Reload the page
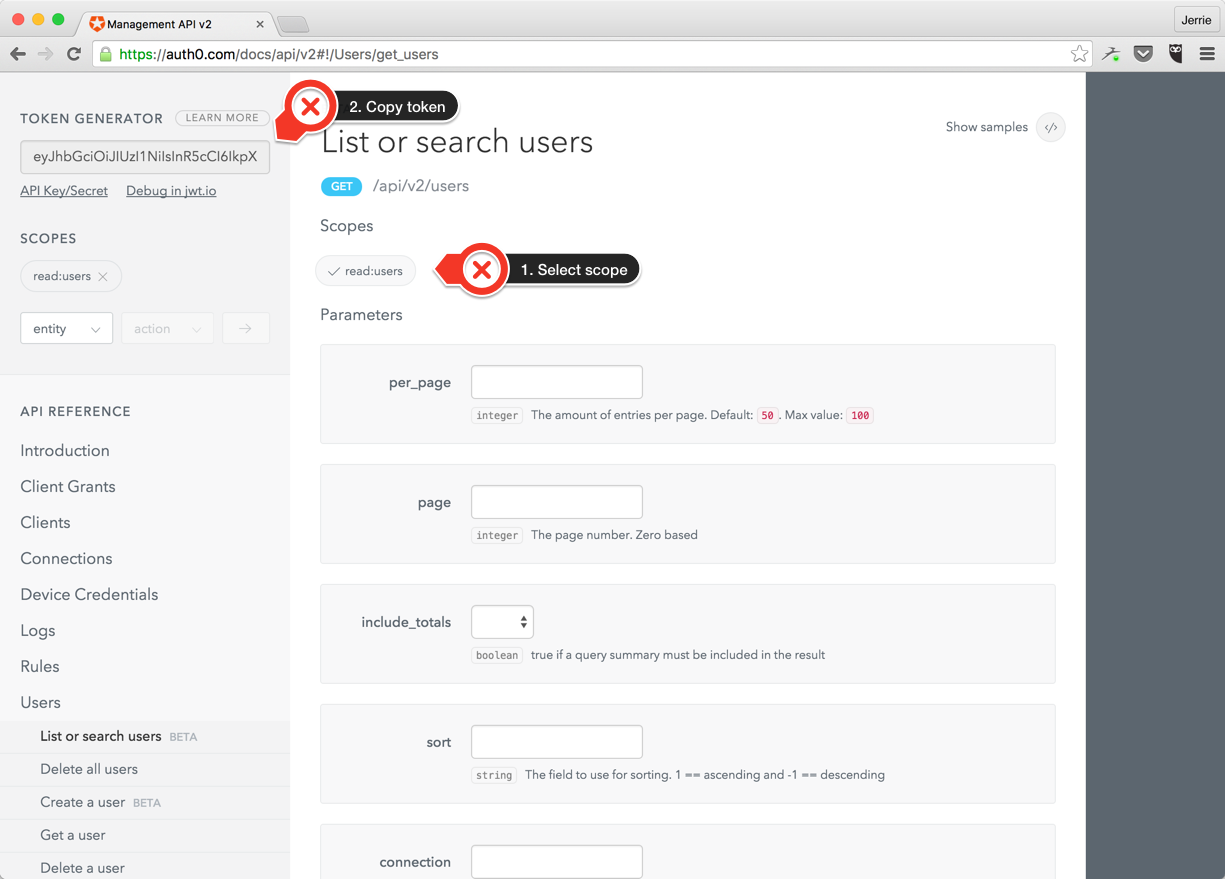1225x879 pixels. point(73,54)
